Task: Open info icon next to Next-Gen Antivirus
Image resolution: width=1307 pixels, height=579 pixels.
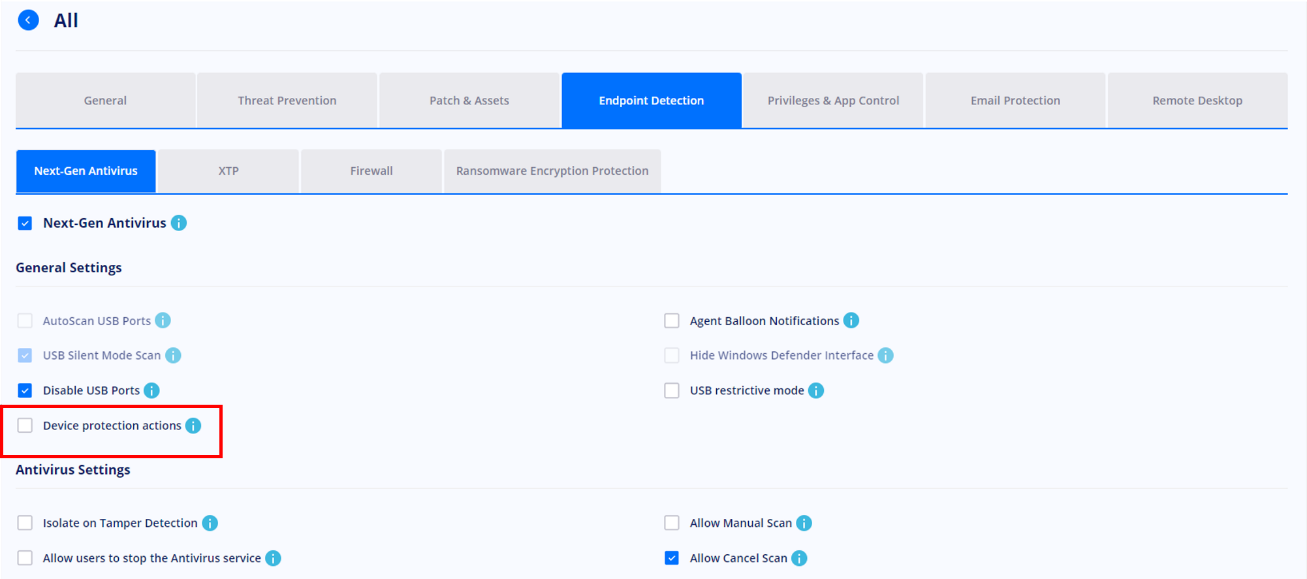Action: (x=179, y=223)
